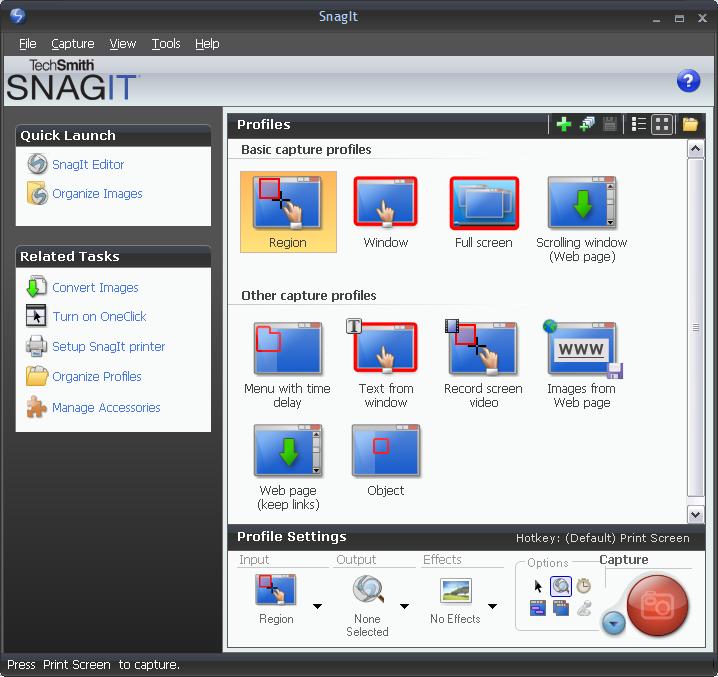The image size is (718, 677).
Task: Open the Tools menu
Action: (x=166, y=44)
